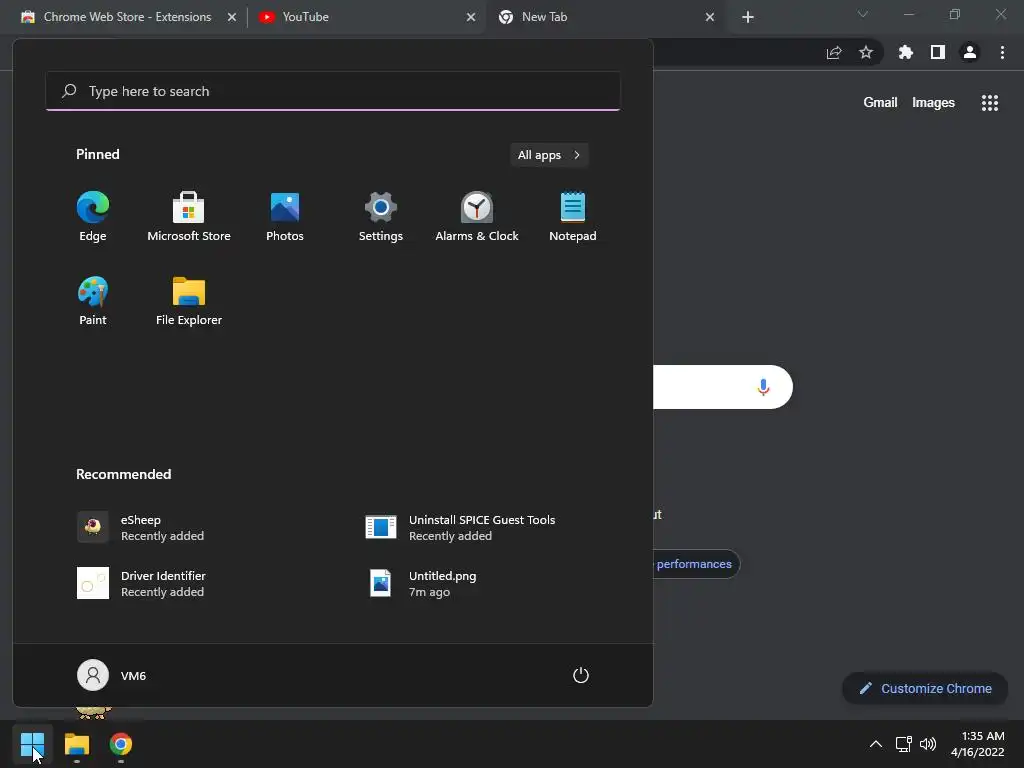Bookmark this page with star
This screenshot has width=1024, height=768.
coord(866,52)
